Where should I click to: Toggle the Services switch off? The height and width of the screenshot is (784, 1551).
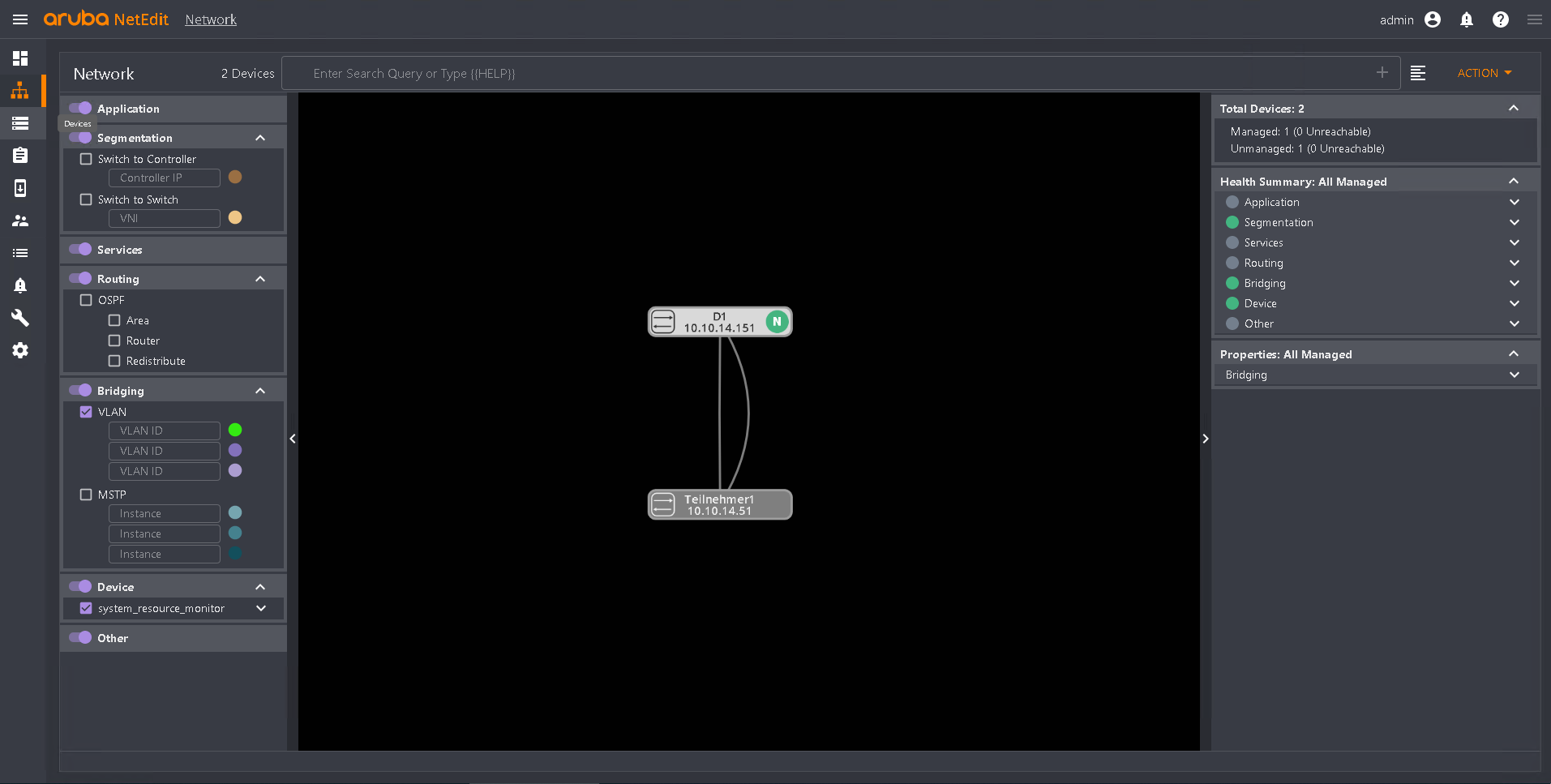[80, 250]
